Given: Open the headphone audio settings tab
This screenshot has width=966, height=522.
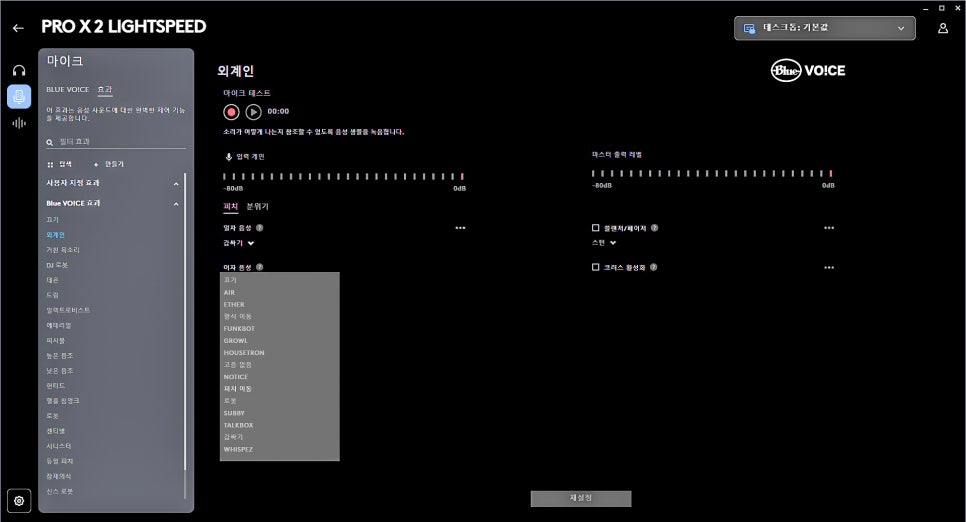Looking at the screenshot, I should (x=19, y=70).
